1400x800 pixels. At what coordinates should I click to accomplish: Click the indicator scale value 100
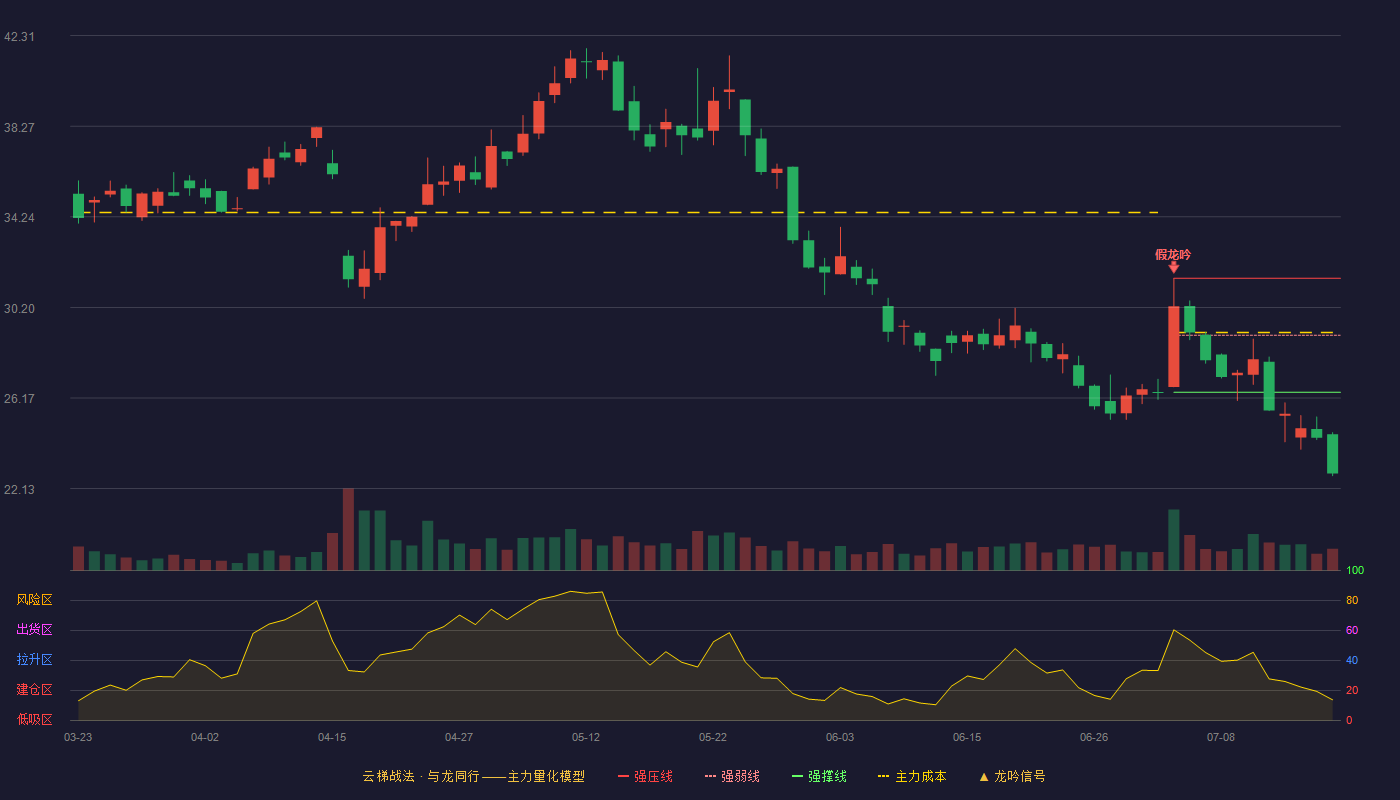tap(1354, 571)
